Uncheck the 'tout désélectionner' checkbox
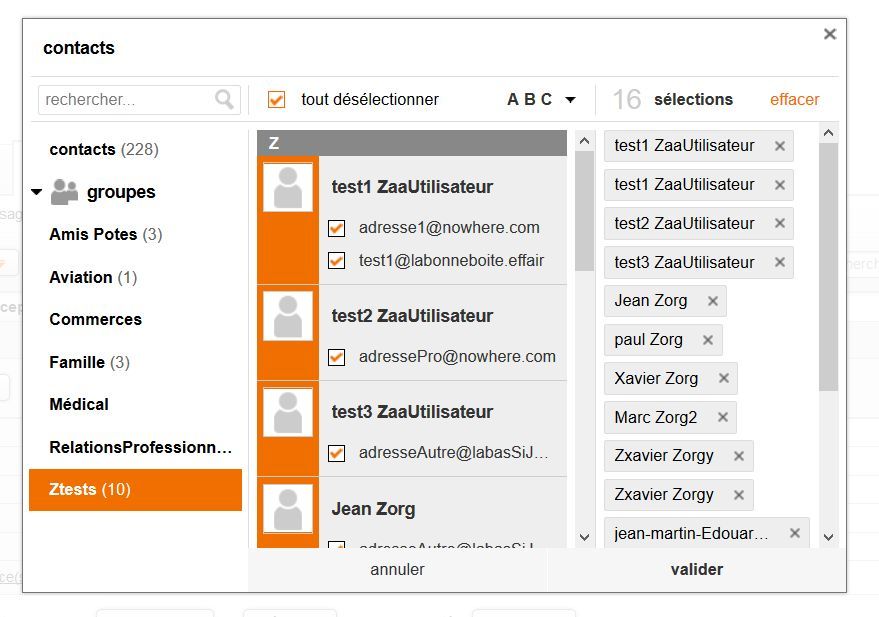879x617 pixels. pyautogui.click(x=277, y=100)
